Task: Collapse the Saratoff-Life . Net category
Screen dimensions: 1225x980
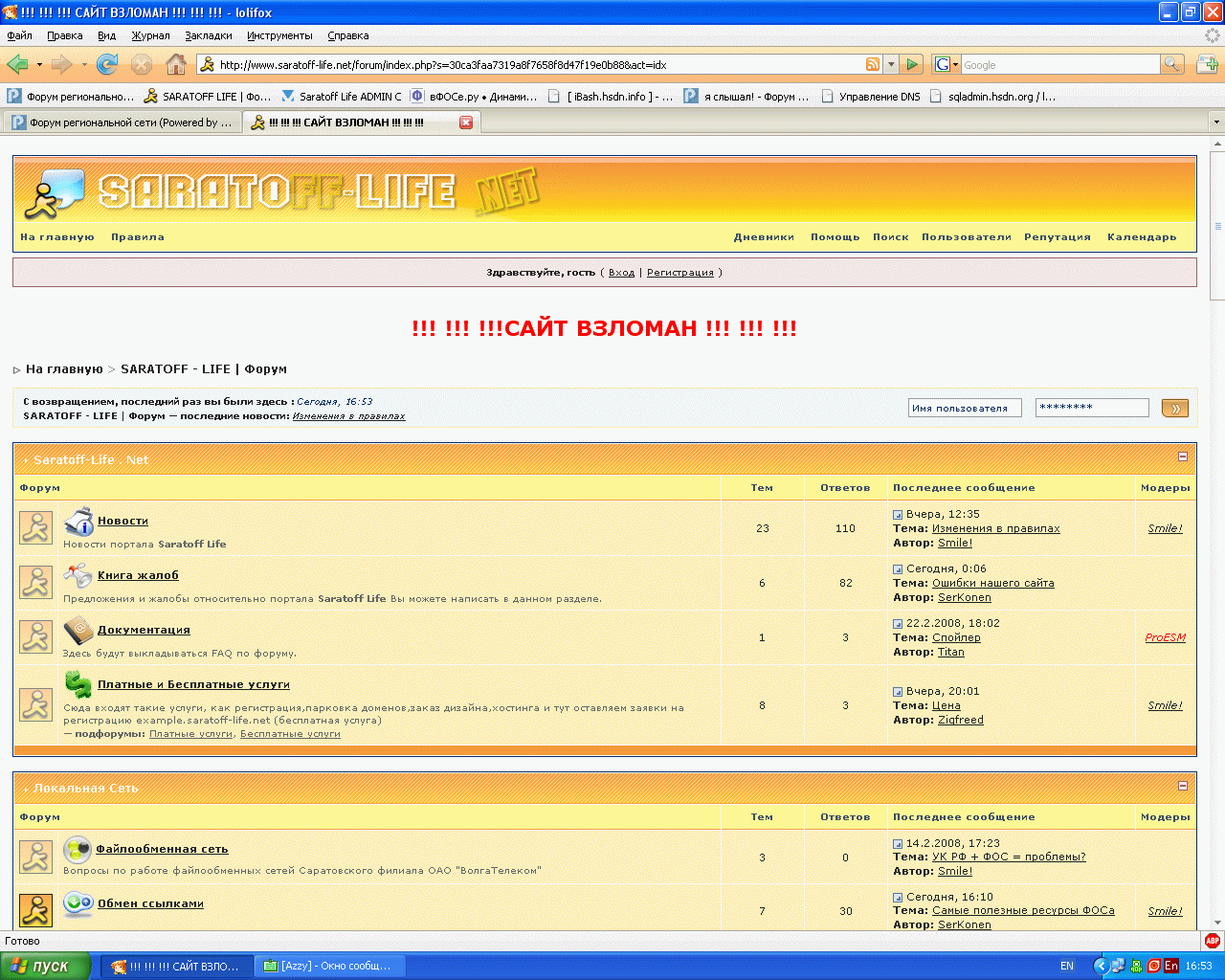Action: (x=1183, y=457)
